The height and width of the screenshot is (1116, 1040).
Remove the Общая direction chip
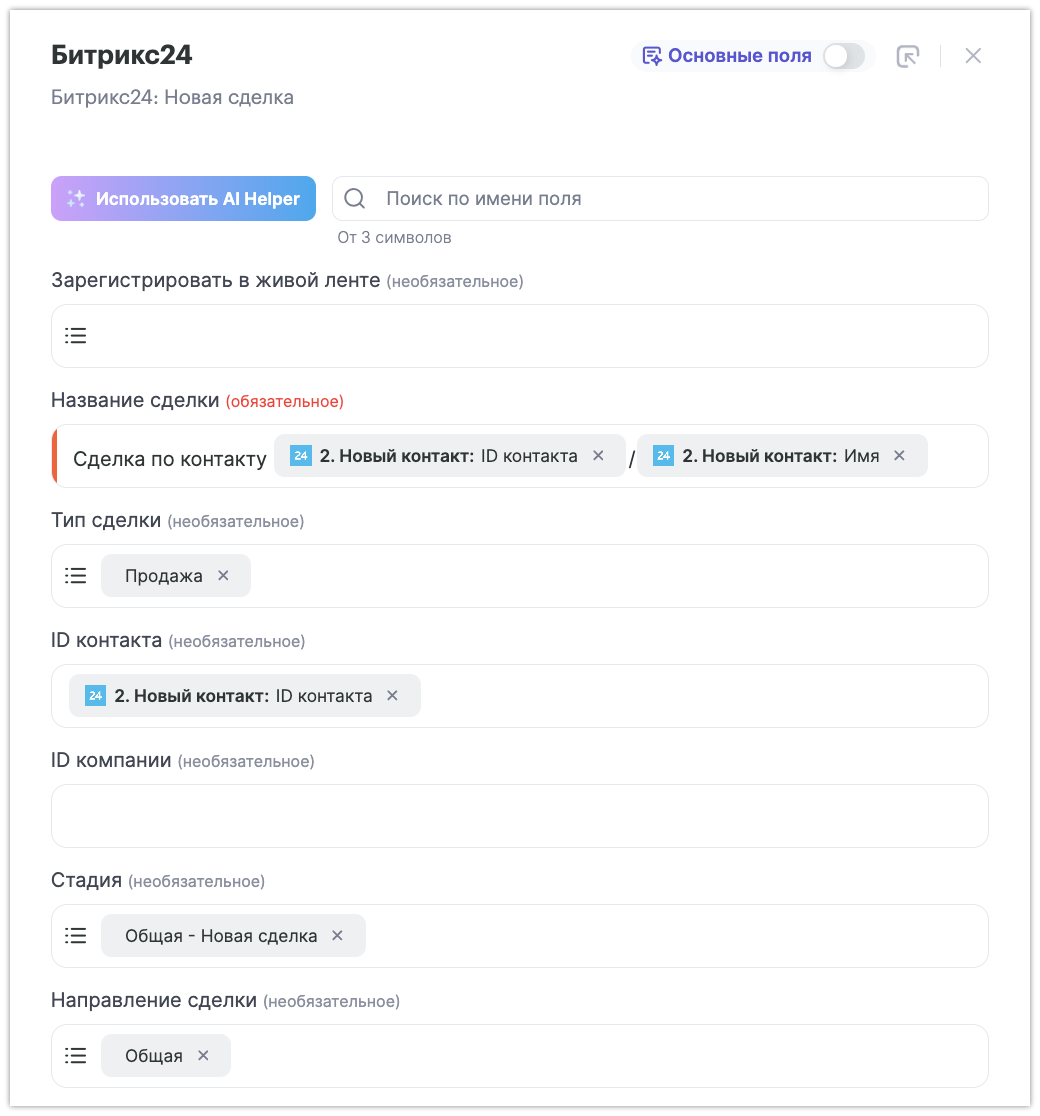tap(203, 1056)
